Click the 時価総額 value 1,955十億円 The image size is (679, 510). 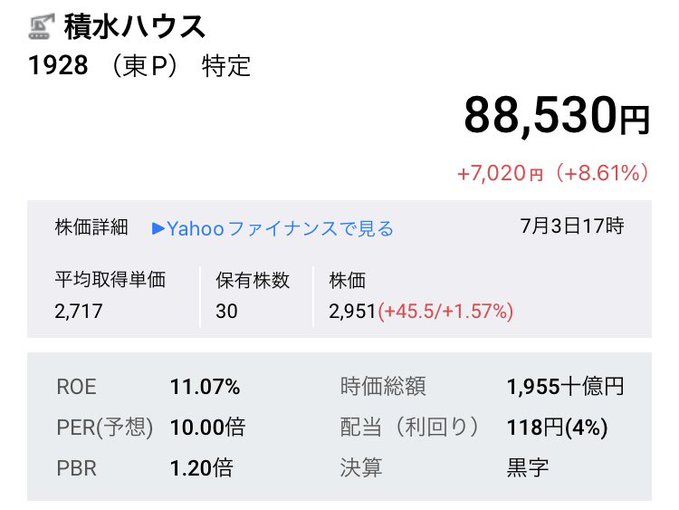click(565, 387)
